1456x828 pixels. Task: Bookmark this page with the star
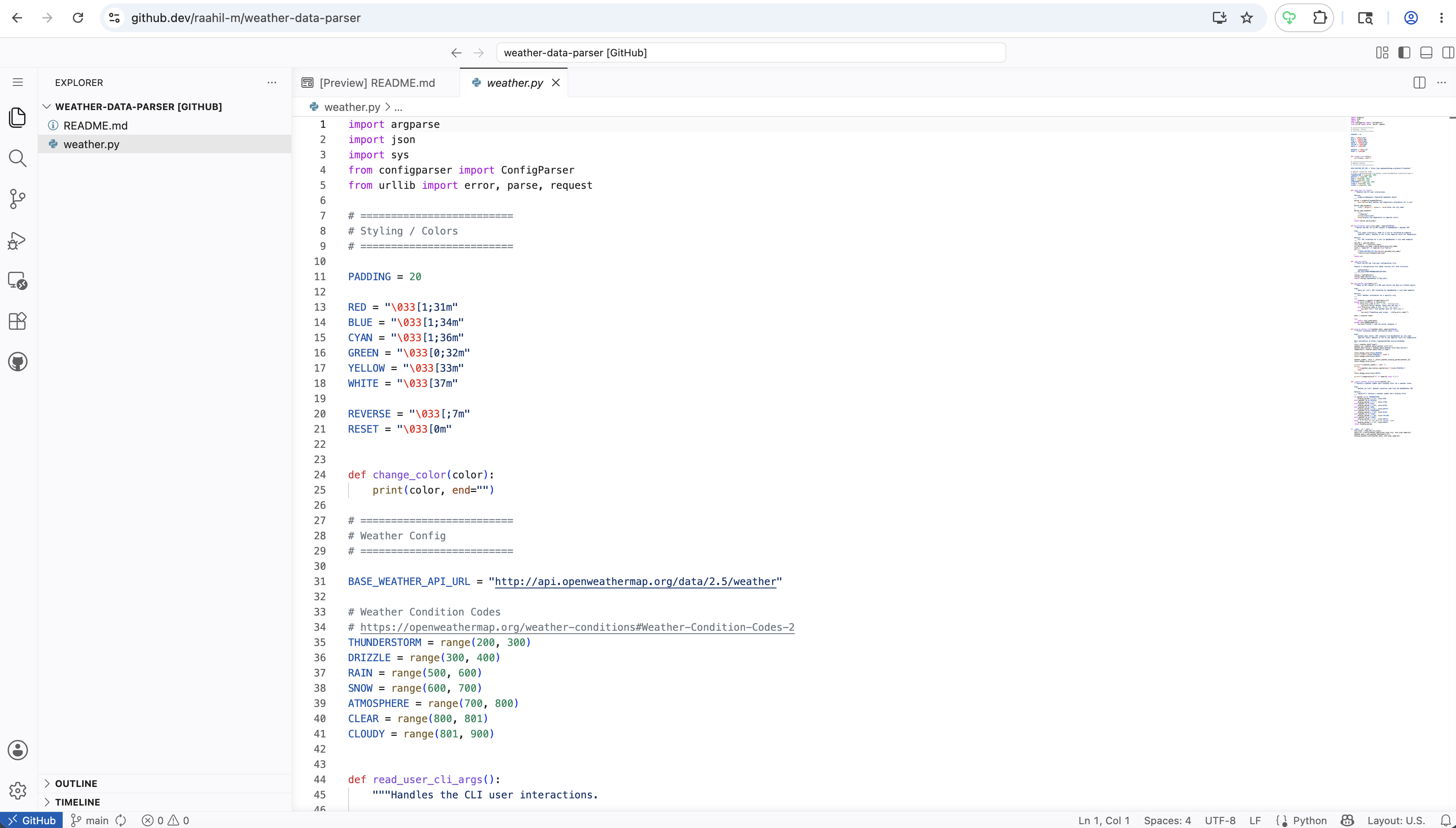click(x=1247, y=18)
